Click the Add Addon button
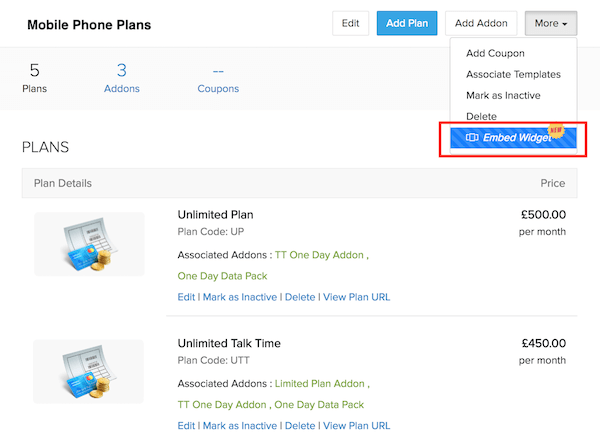The width and height of the screenshot is (600, 438). (x=480, y=22)
